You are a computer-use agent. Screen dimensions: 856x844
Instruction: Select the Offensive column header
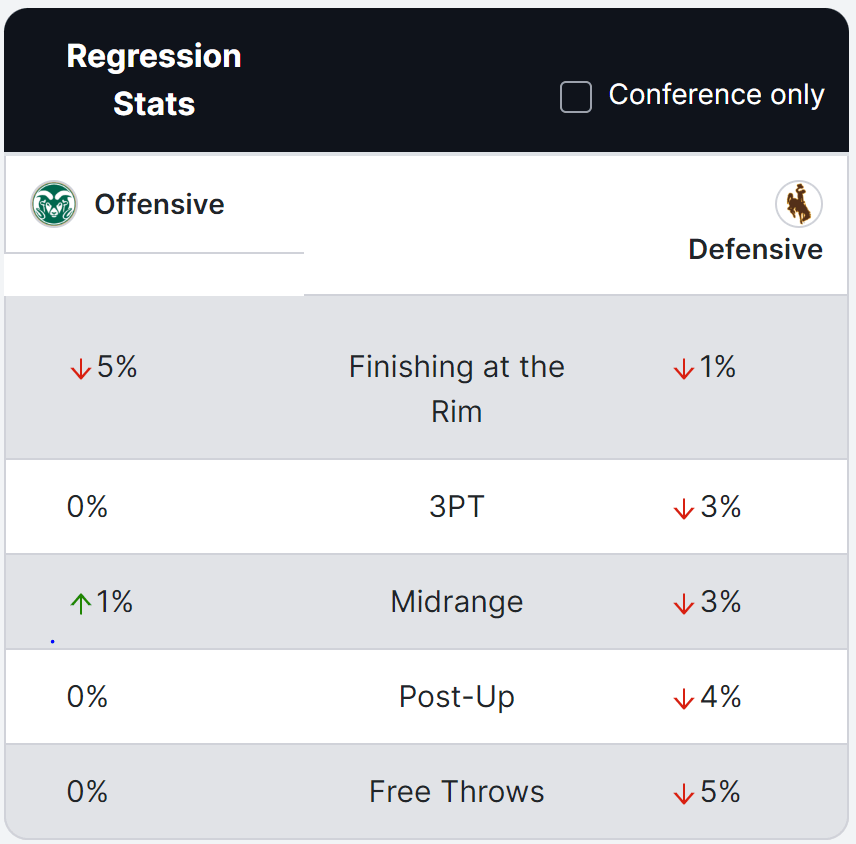pyautogui.click(x=159, y=205)
